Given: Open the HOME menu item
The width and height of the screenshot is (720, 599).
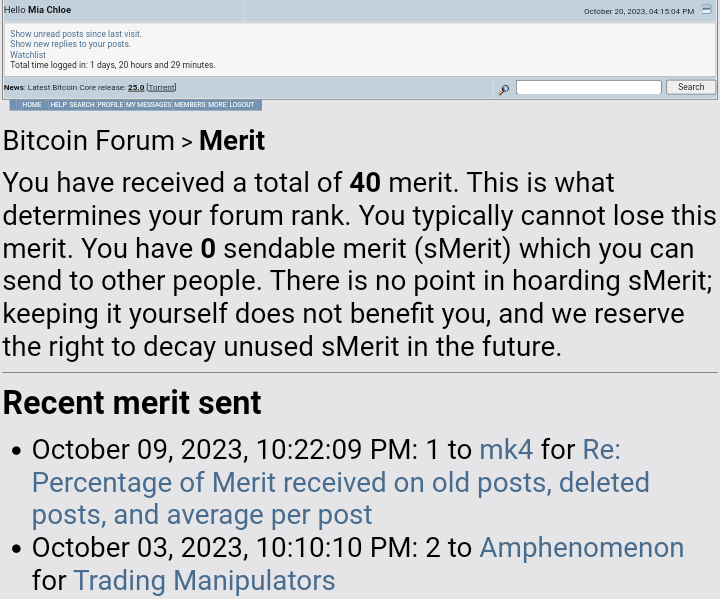Looking at the screenshot, I should [x=32, y=105].
